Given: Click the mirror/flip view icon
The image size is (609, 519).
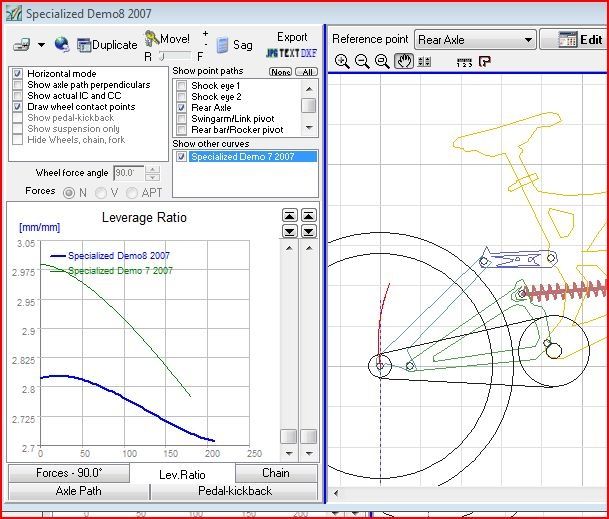Looking at the screenshot, I should [x=424, y=61].
